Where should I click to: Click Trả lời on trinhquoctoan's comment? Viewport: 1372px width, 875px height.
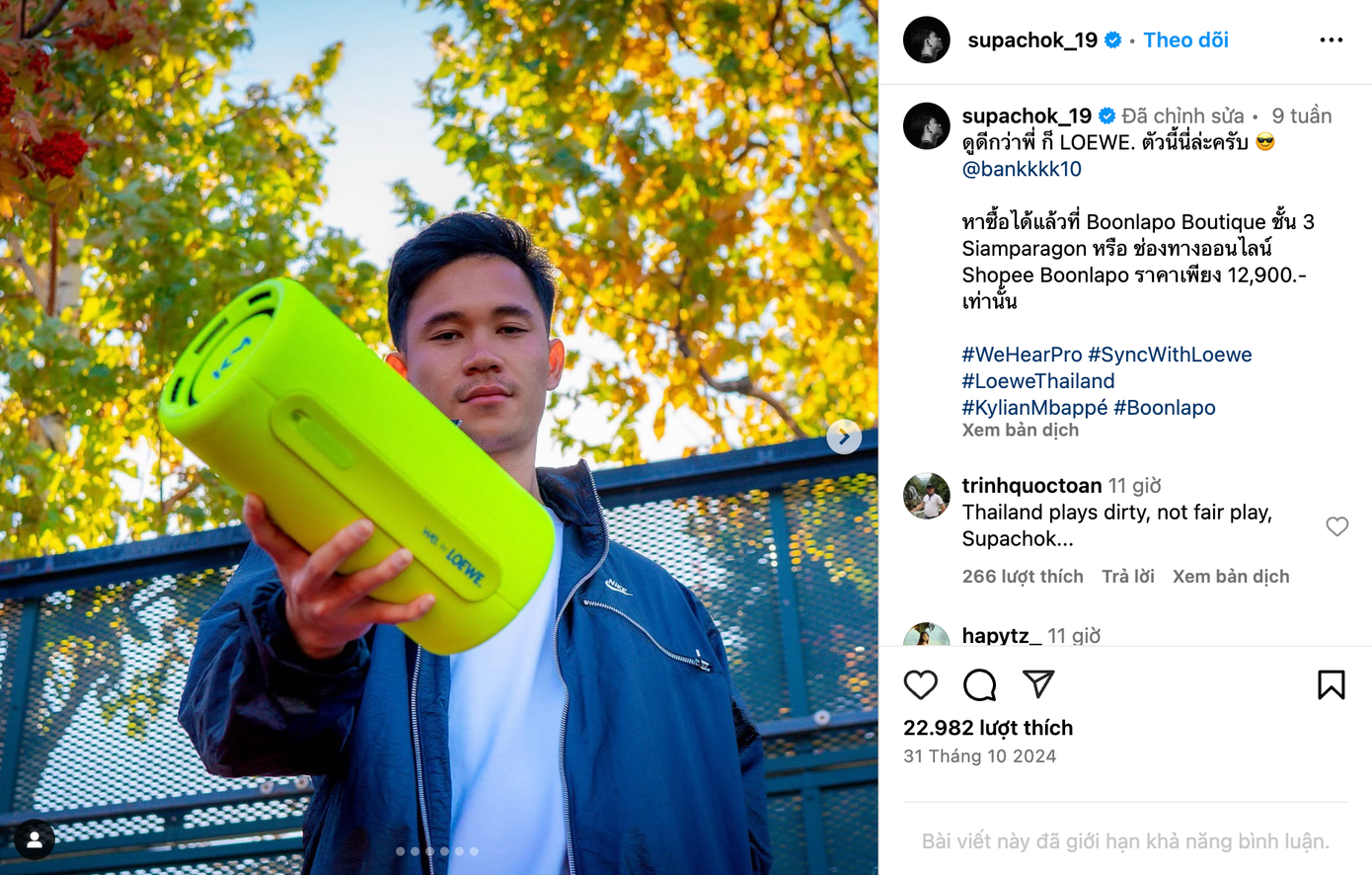coord(1127,577)
